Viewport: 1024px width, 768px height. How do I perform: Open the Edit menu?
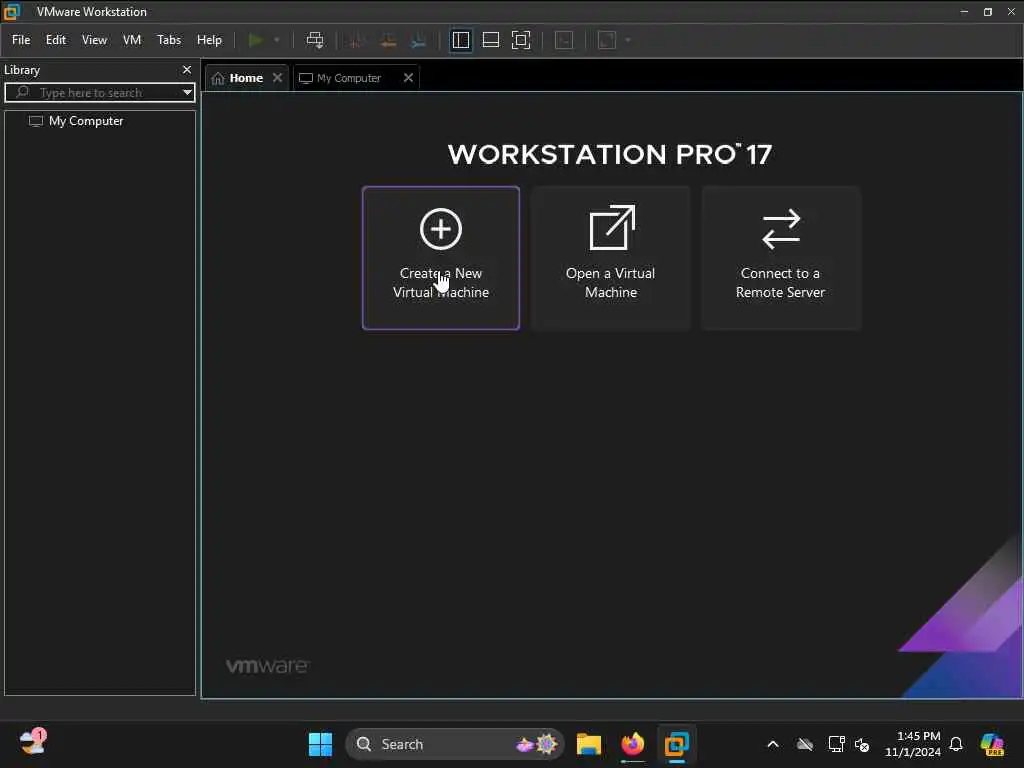click(x=56, y=40)
